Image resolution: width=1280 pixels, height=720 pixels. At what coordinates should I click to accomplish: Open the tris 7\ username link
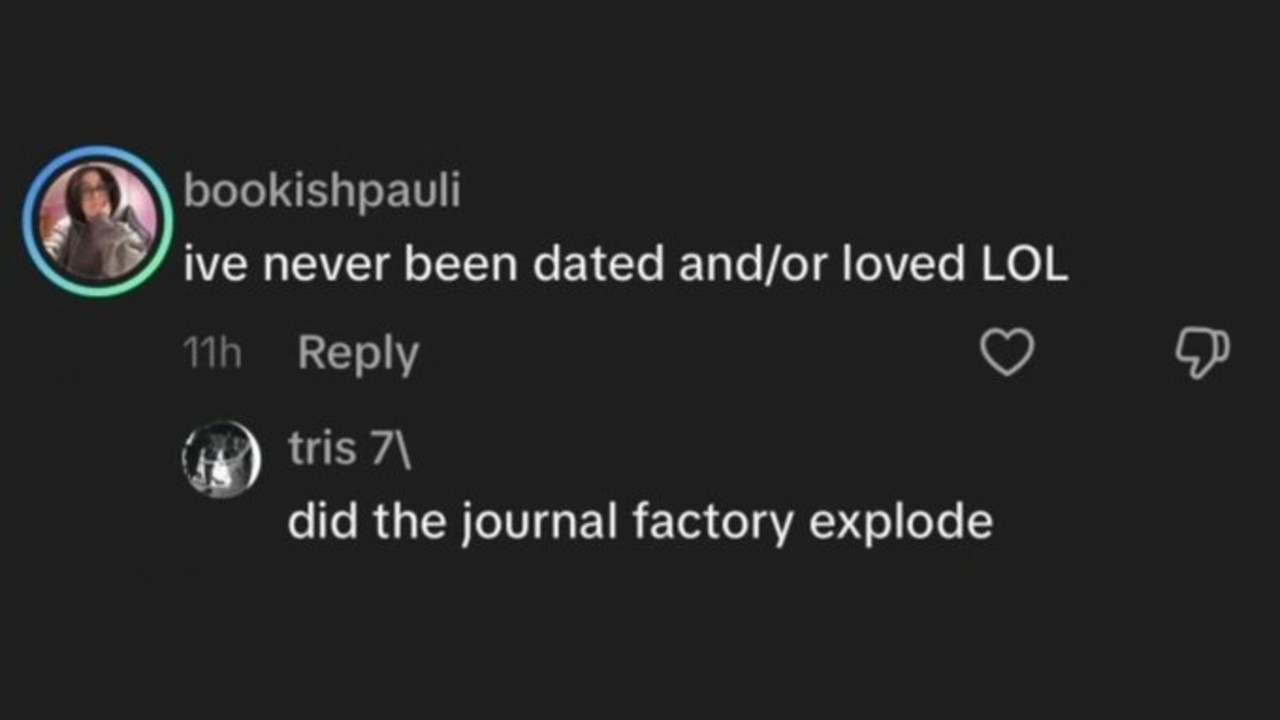tap(349, 449)
